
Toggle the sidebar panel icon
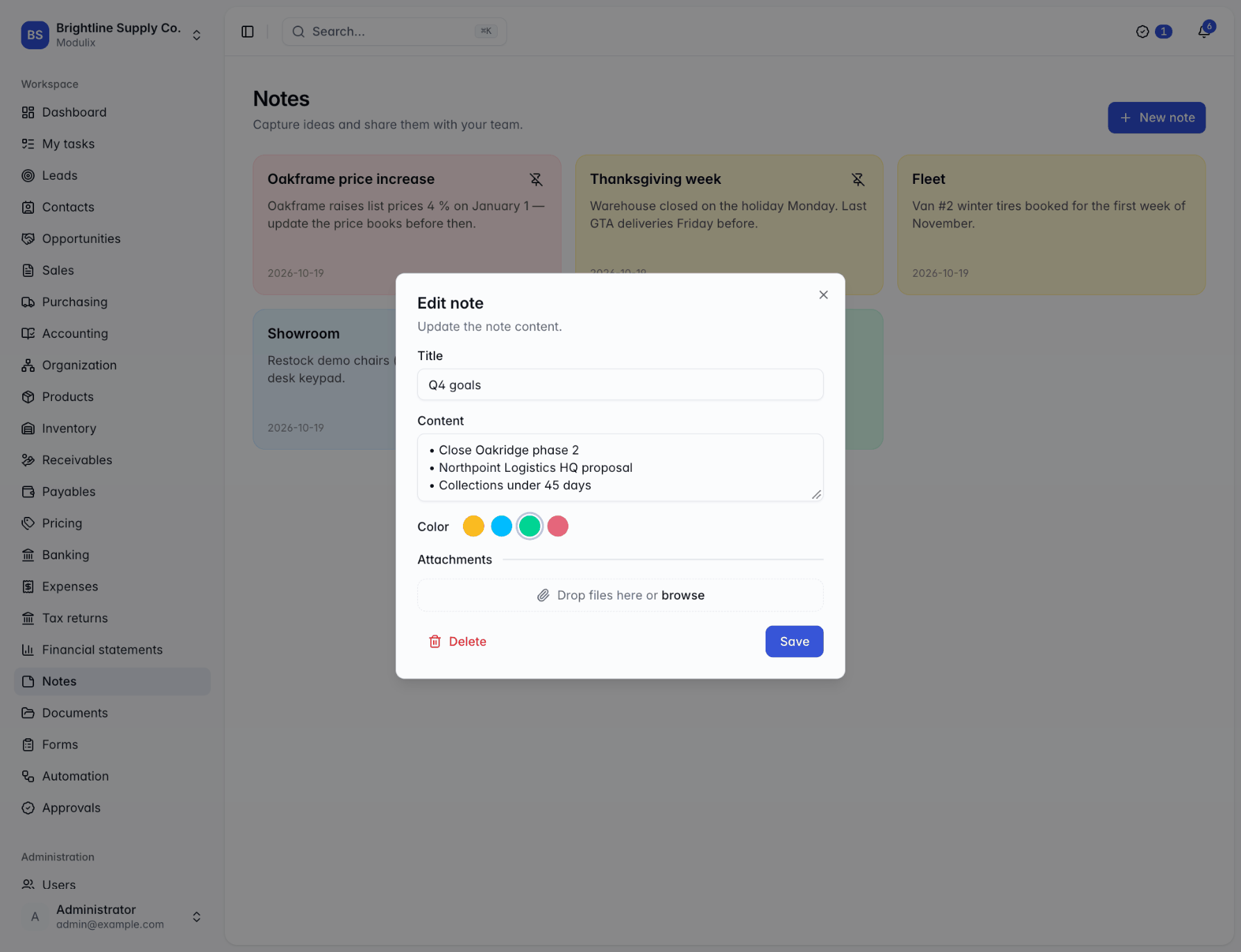248,32
